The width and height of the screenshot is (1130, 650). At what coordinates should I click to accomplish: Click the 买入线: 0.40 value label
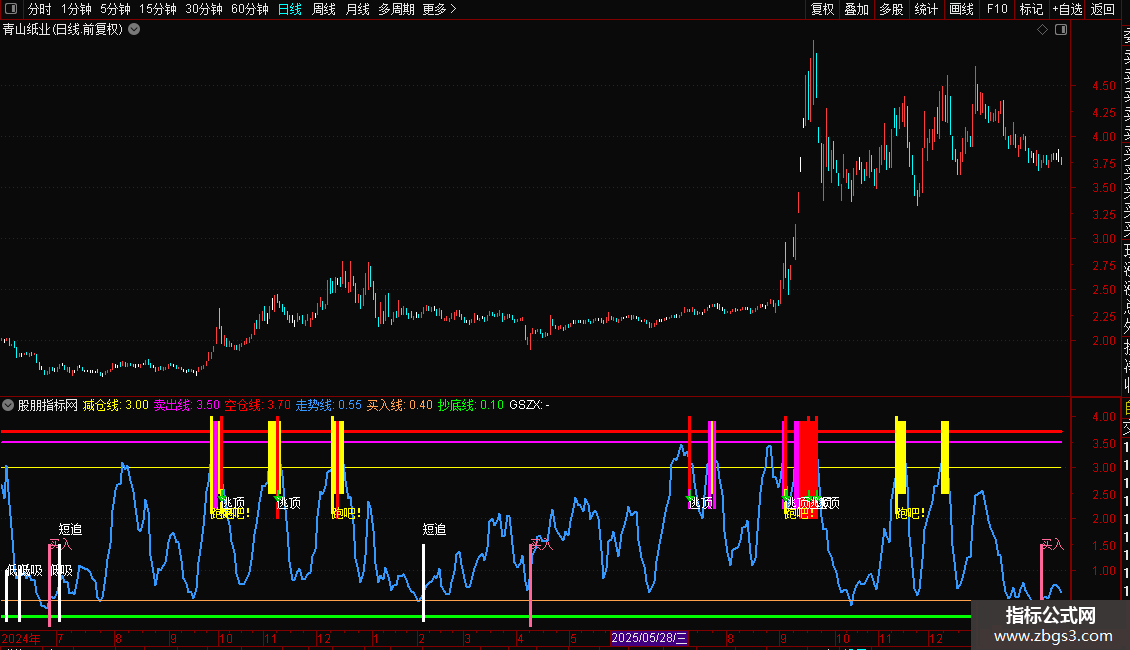point(399,405)
